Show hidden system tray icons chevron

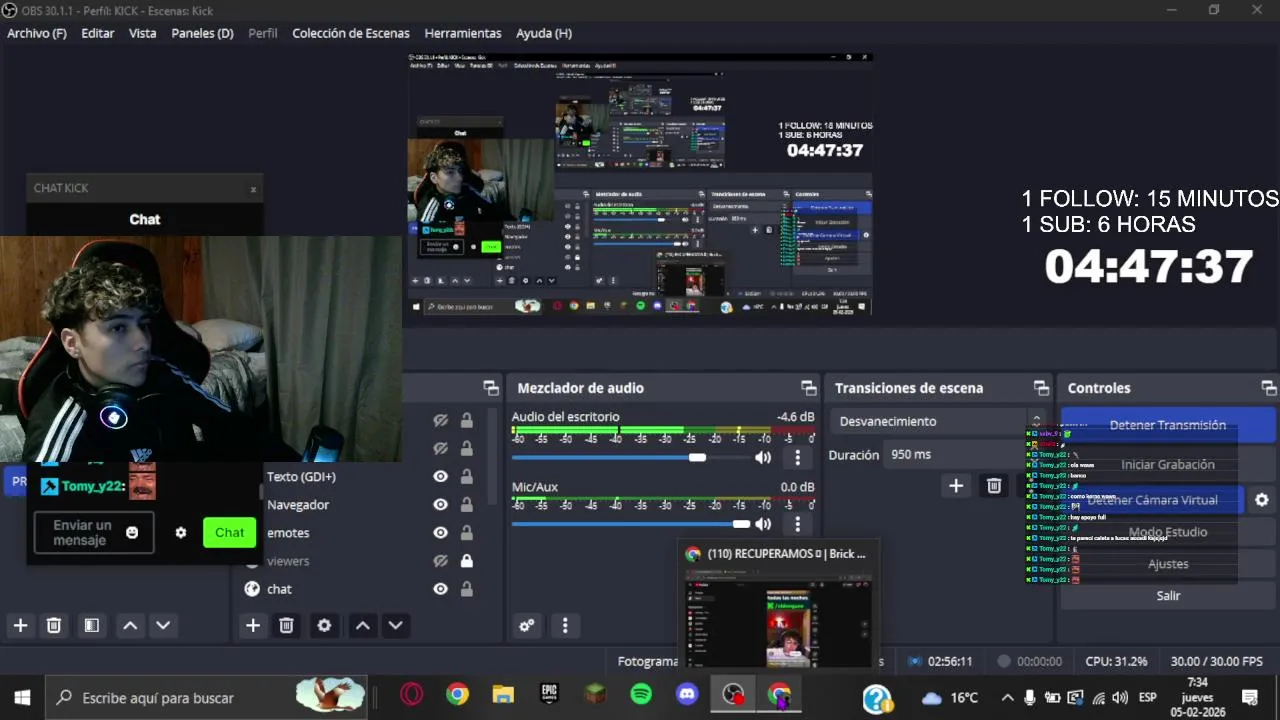(x=1007, y=697)
